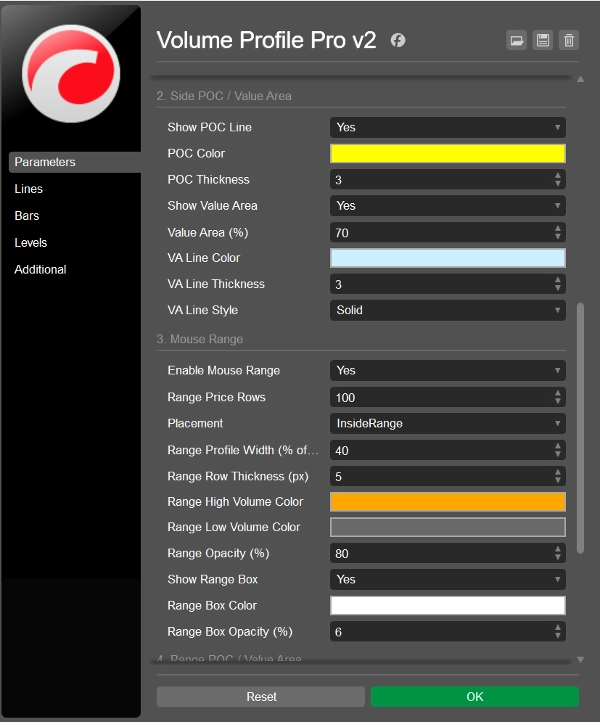Click the VA Line Thickness stepper arrows
The height and width of the screenshot is (722, 600).
(558, 284)
